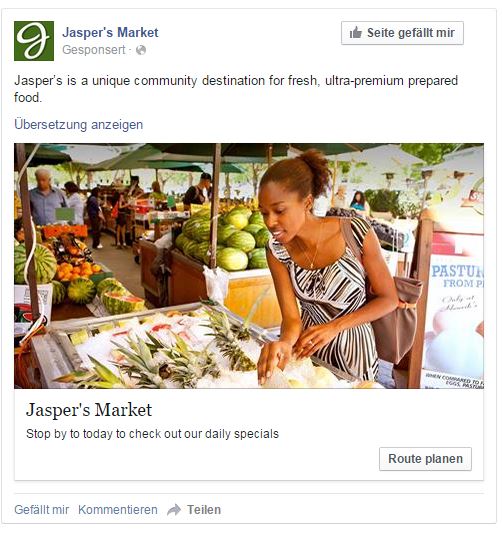Open the market photo of the ad
Image resolution: width=502 pixels, height=533 pixels.
pos(249,266)
